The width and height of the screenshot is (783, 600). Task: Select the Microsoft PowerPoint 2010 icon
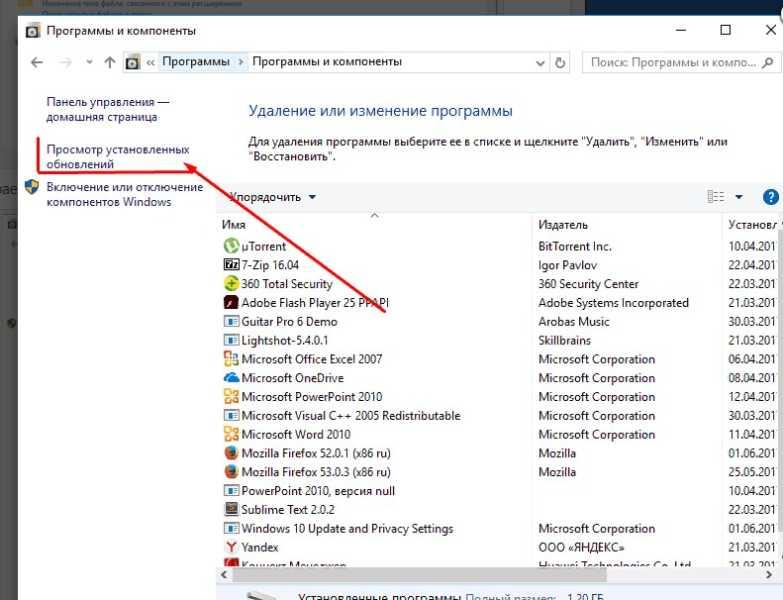[x=231, y=396]
